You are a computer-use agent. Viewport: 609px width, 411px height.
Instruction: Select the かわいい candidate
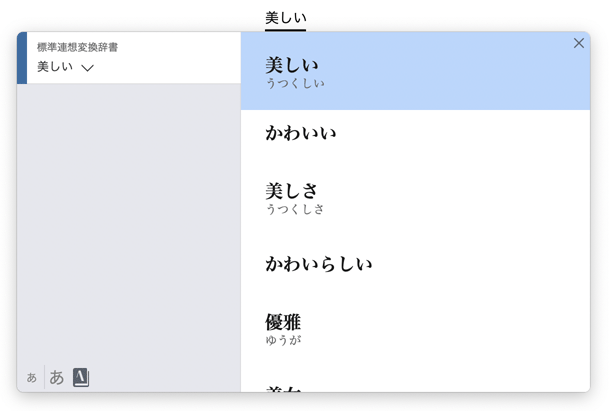(300, 133)
